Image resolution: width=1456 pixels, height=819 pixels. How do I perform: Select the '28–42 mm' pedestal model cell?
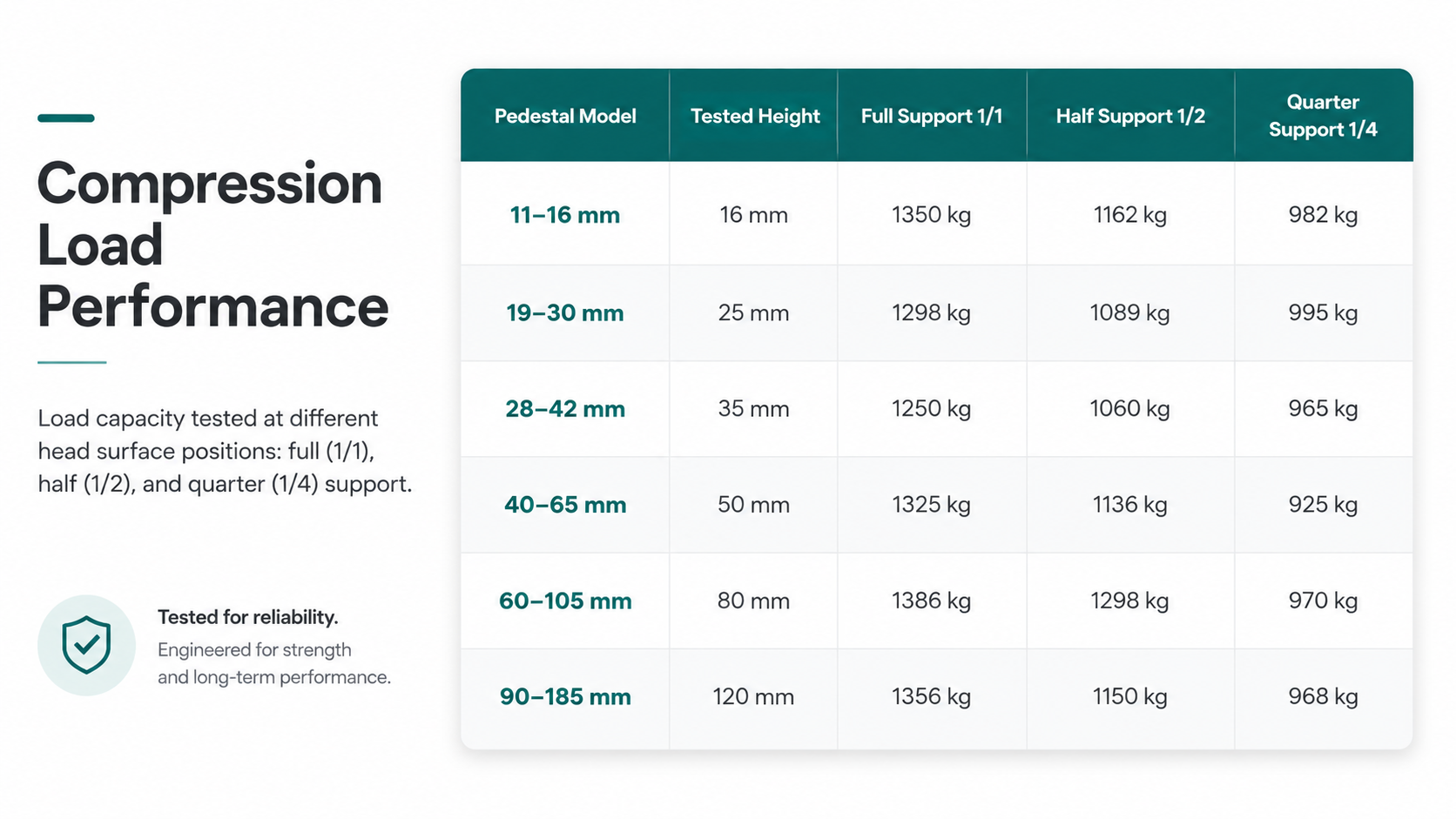565,409
